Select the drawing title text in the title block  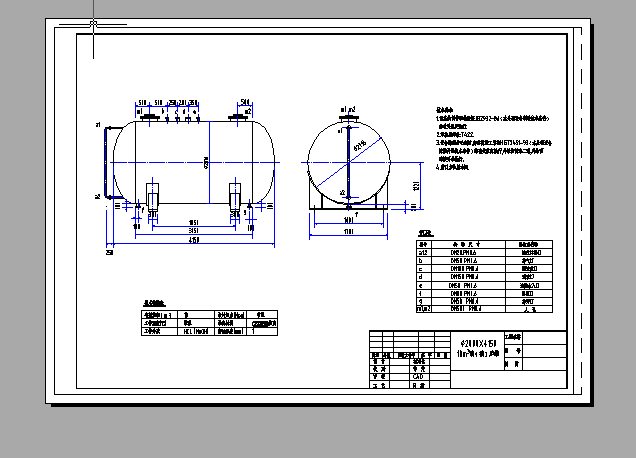(478, 348)
